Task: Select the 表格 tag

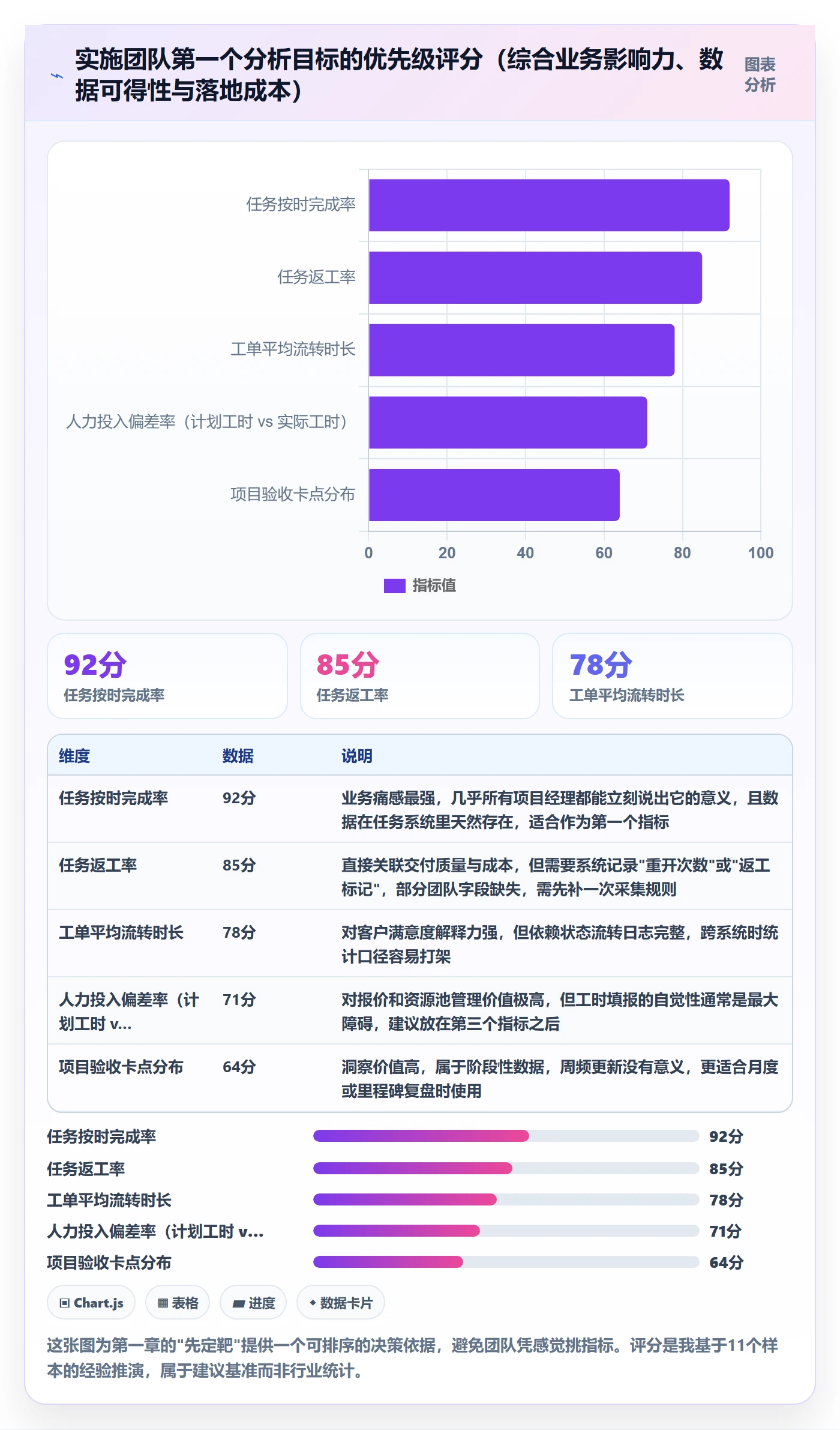Action: 178,1303
